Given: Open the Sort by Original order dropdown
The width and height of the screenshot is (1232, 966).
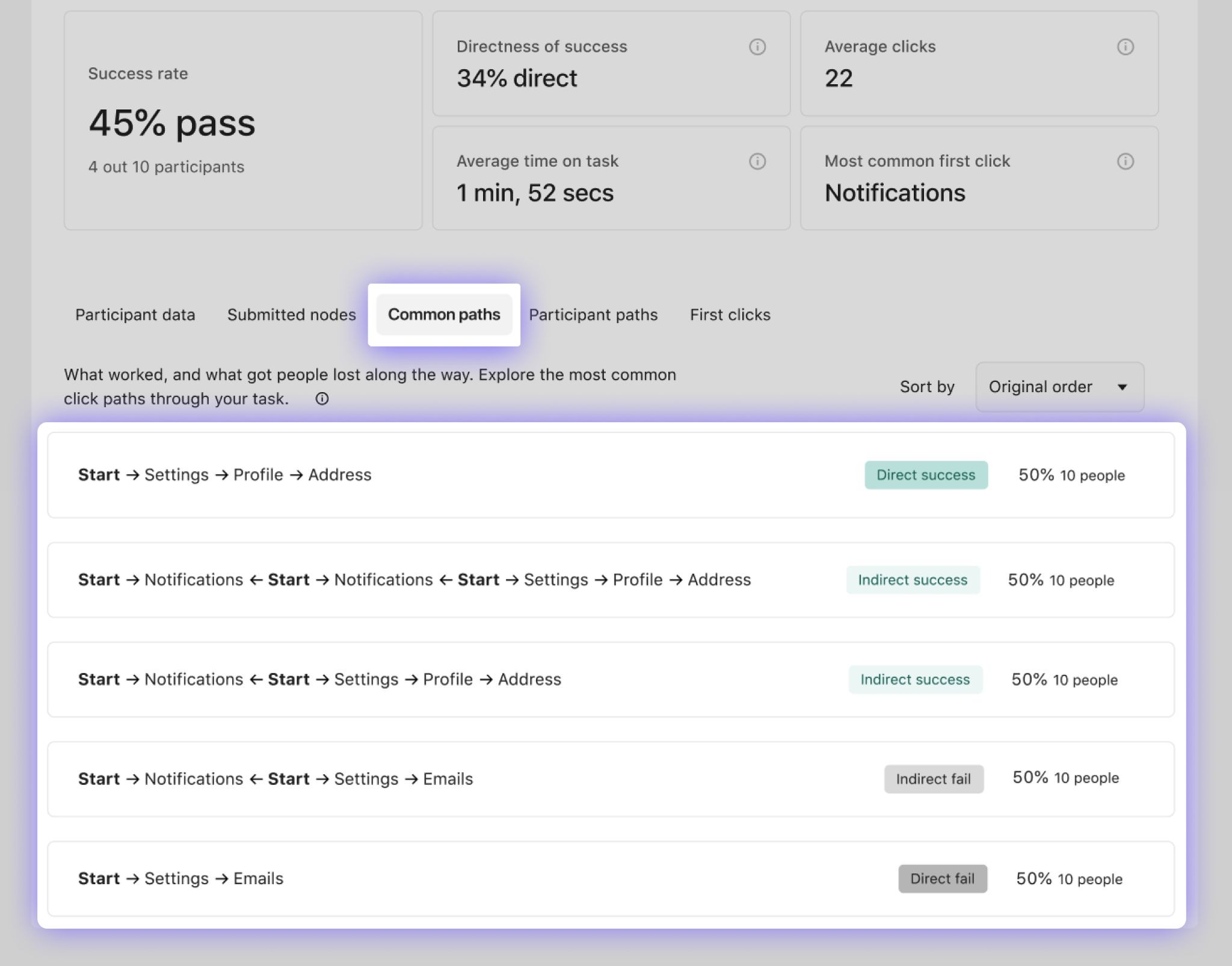Looking at the screenshot, I should (x=1059, y=387).
